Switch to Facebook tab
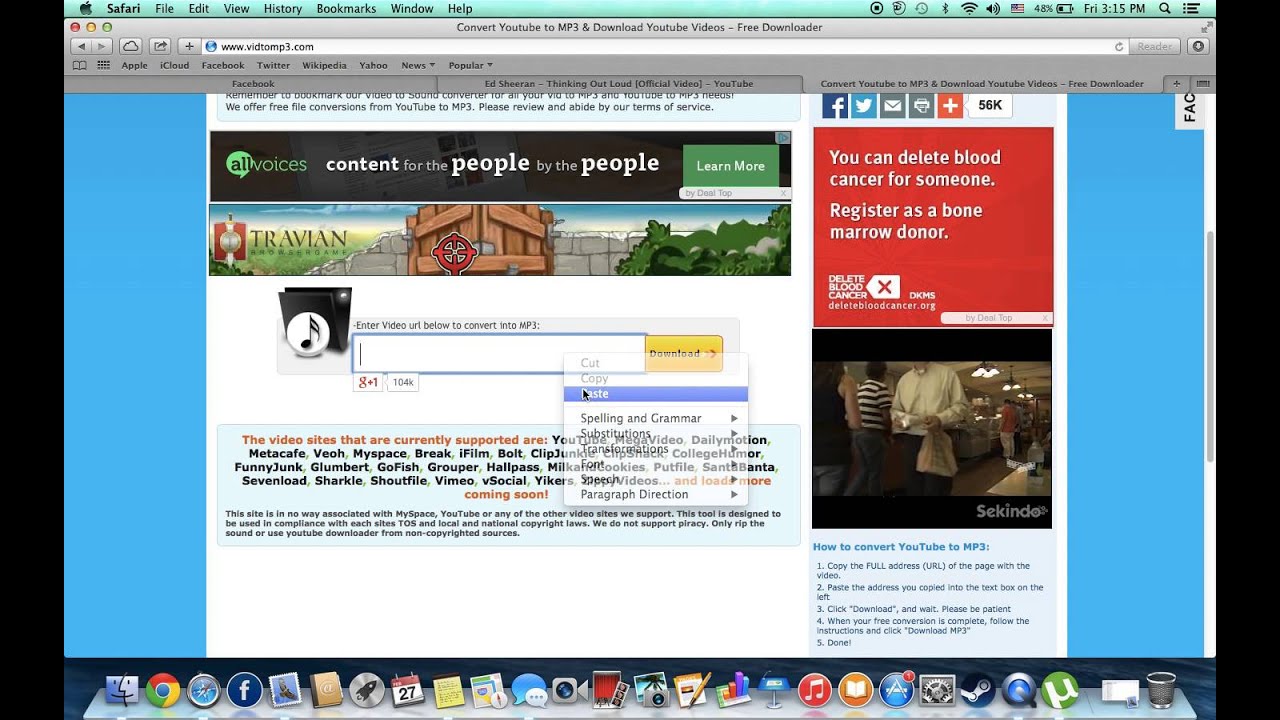 pos(253,84)
